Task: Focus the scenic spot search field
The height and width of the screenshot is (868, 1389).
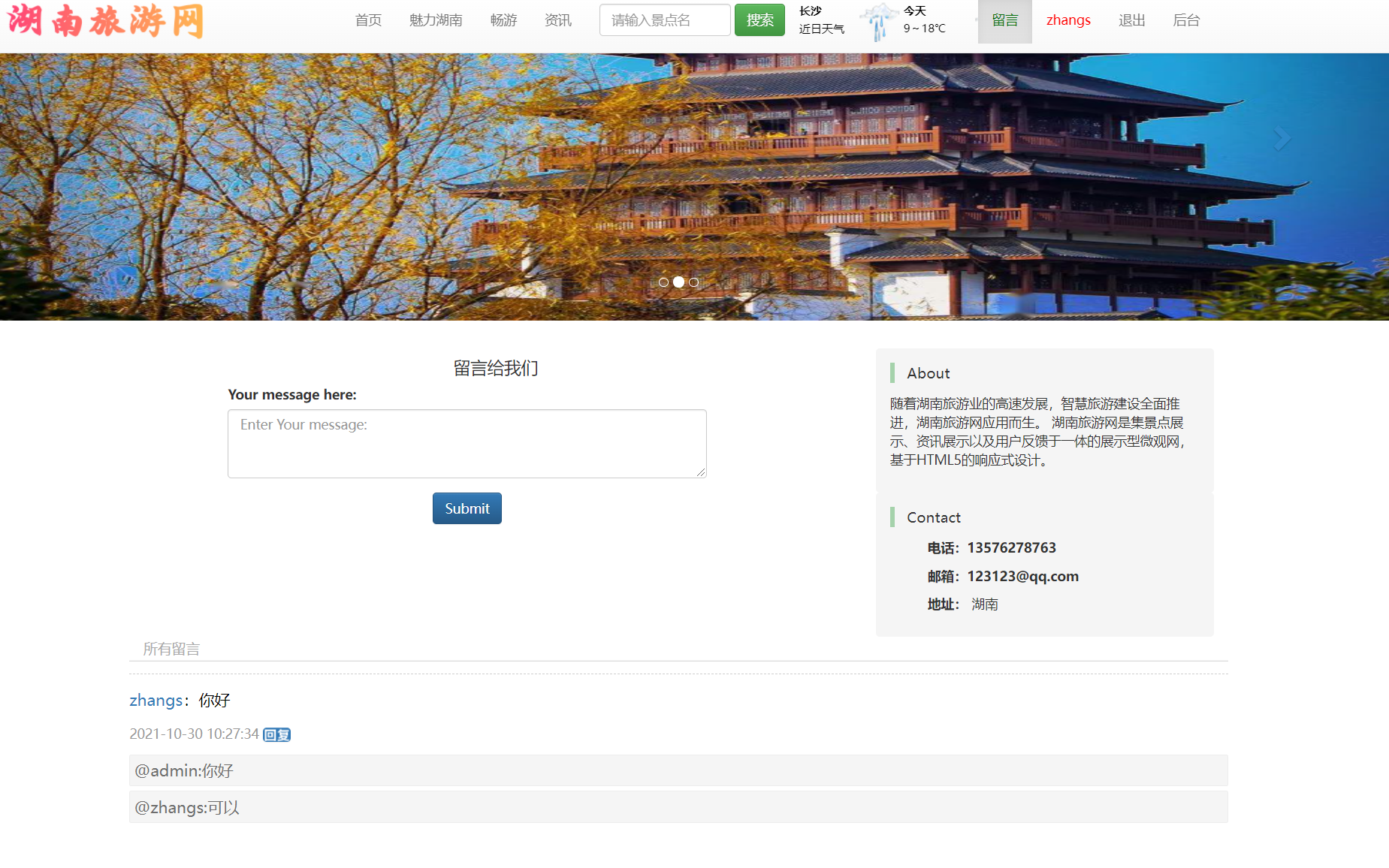Action: tap(664, 20)
